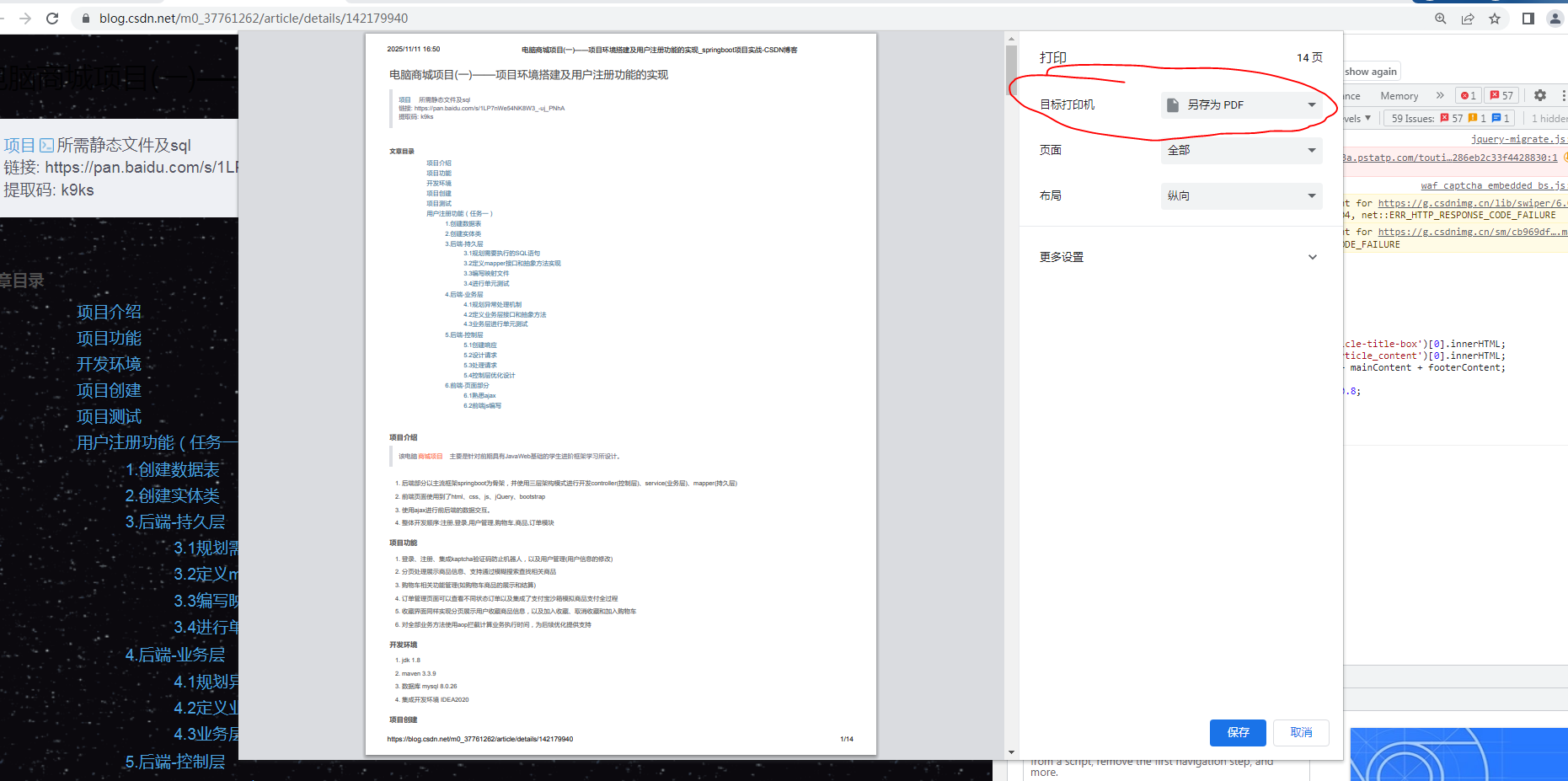Open the 布局 layout dropdown set to 纵向
Screen dimensions: 1568x781
point(1242,195)
